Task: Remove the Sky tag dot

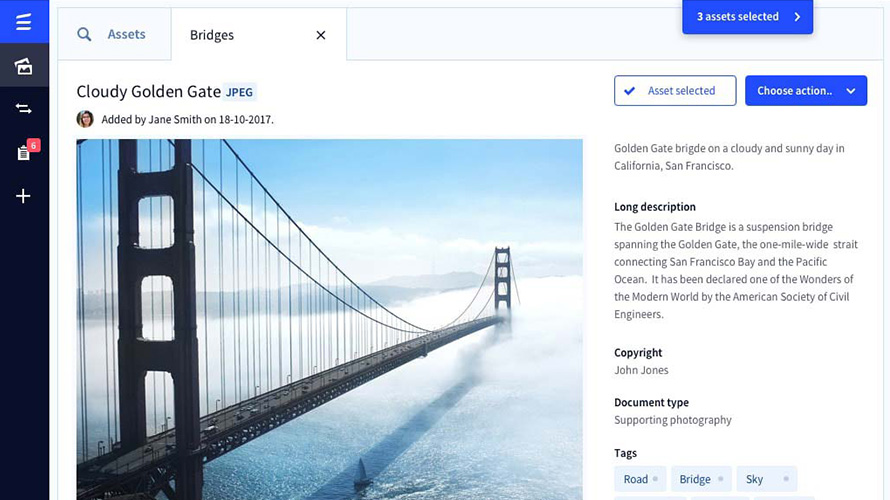Action: (x=786, y=479)
